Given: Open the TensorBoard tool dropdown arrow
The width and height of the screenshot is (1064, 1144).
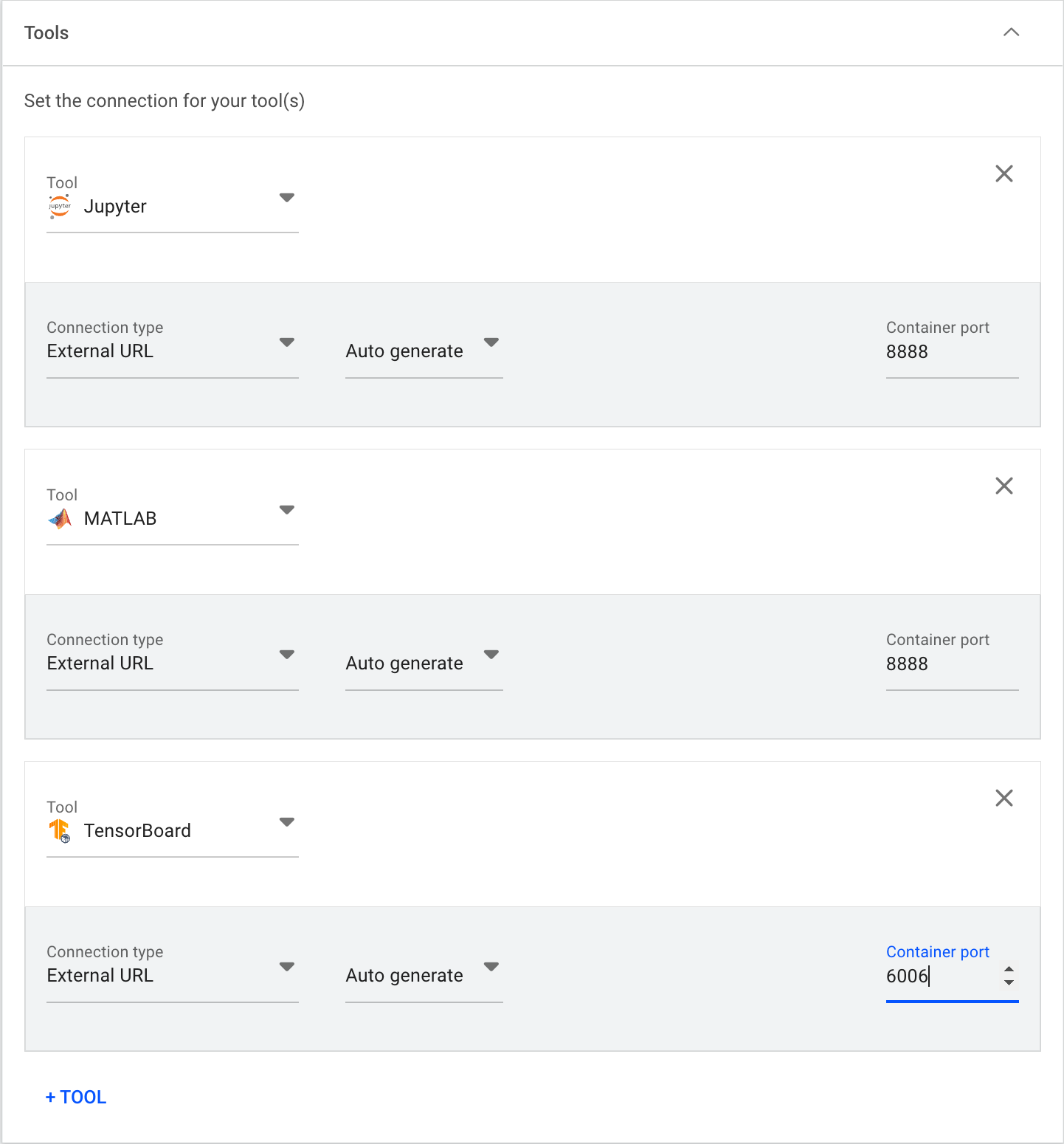Looking at the screenshot, I should pos(287,822).
